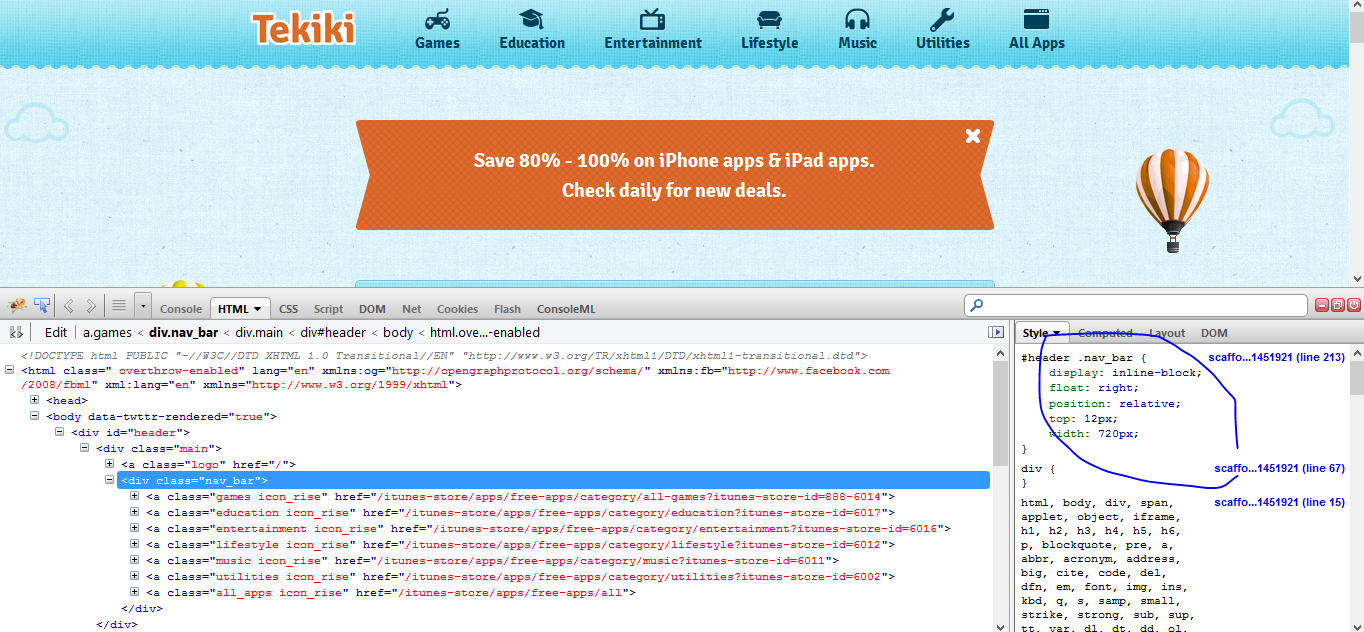The height and width of the screenshot is (632, 1364).
Task: Select div.nav_bar in the breadcrumb path
Action: pos(184,332)
